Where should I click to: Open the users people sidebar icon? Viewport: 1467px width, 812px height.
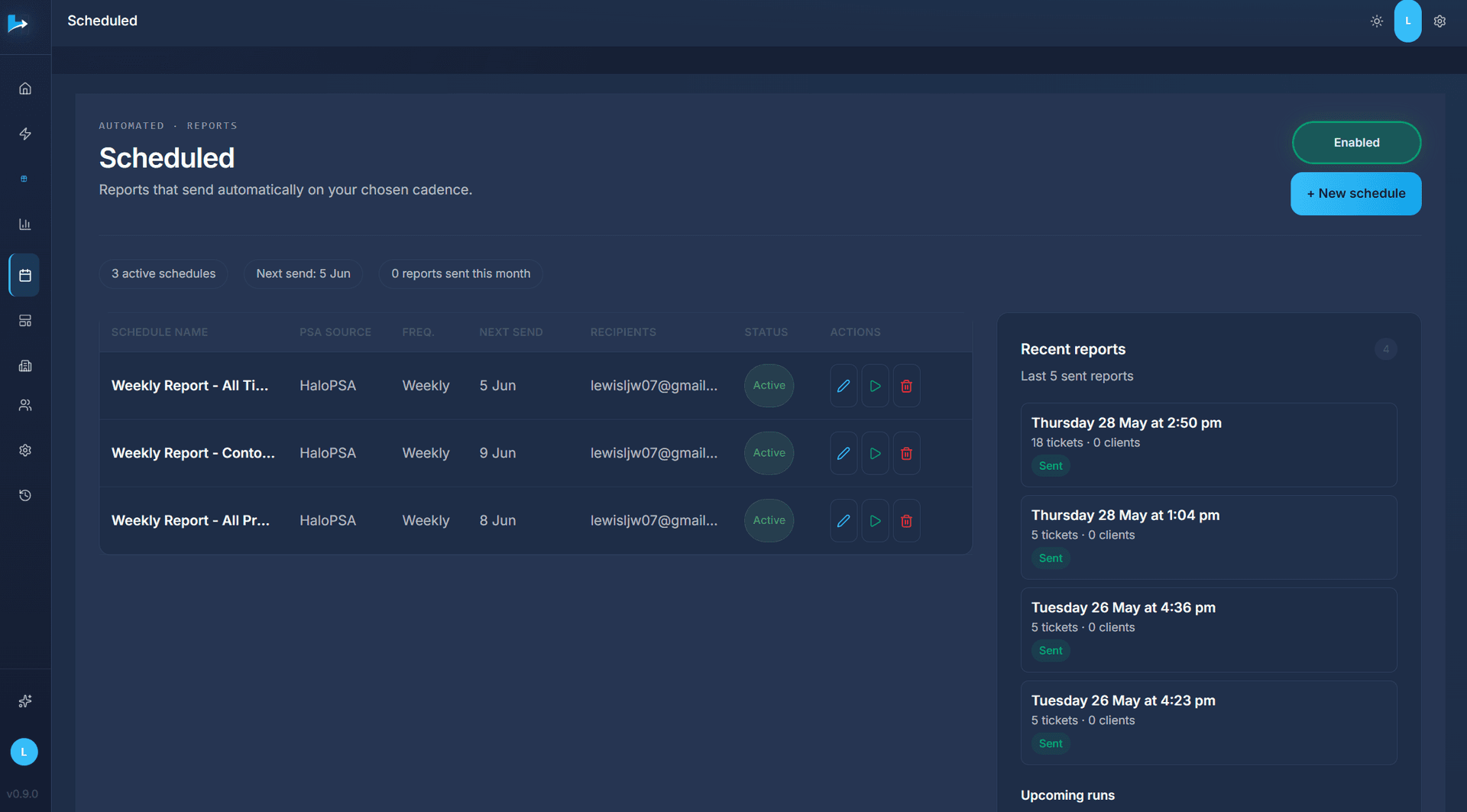25,405
